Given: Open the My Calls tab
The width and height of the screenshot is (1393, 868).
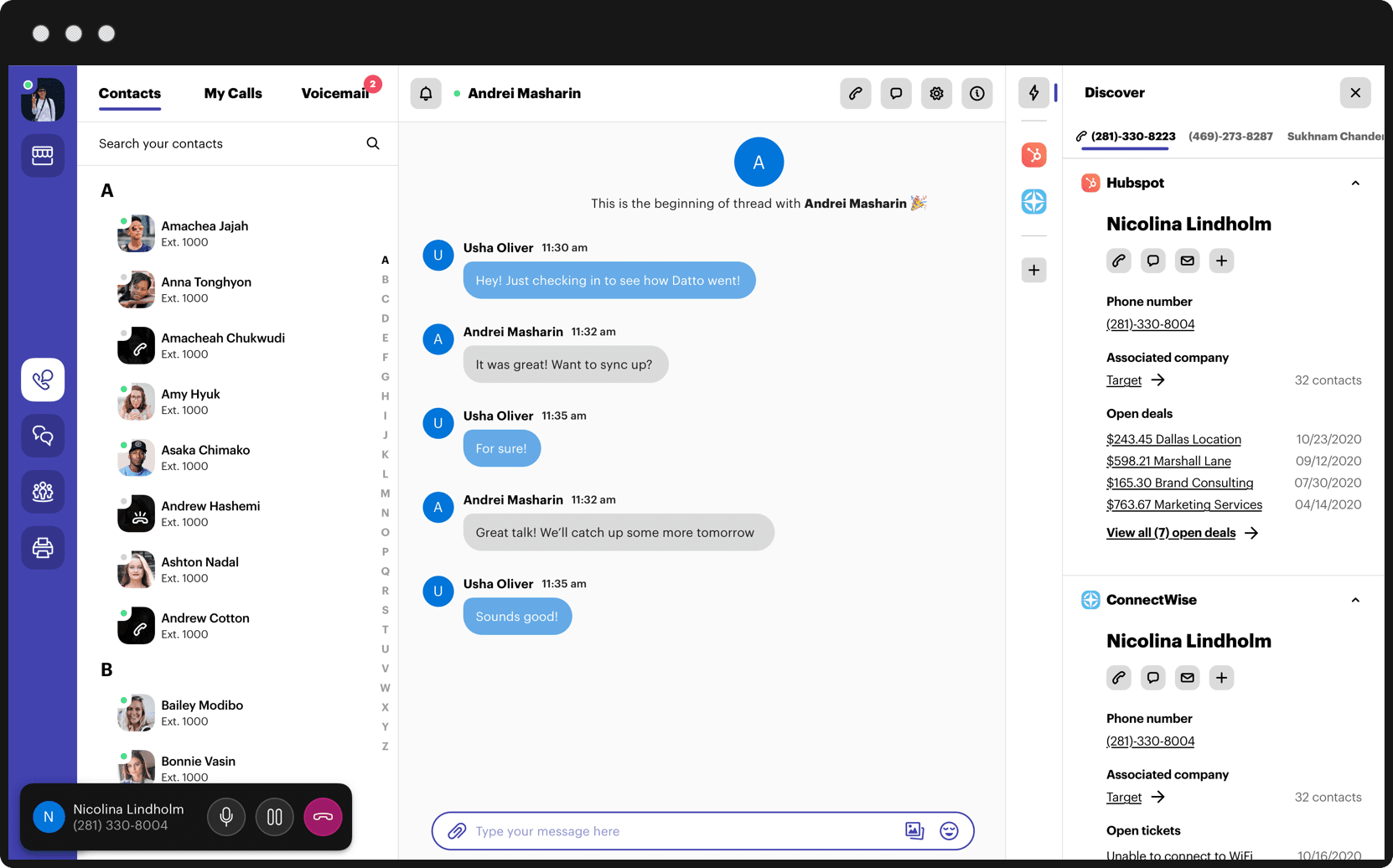Looking at the screenshot, I should point(232,93).
